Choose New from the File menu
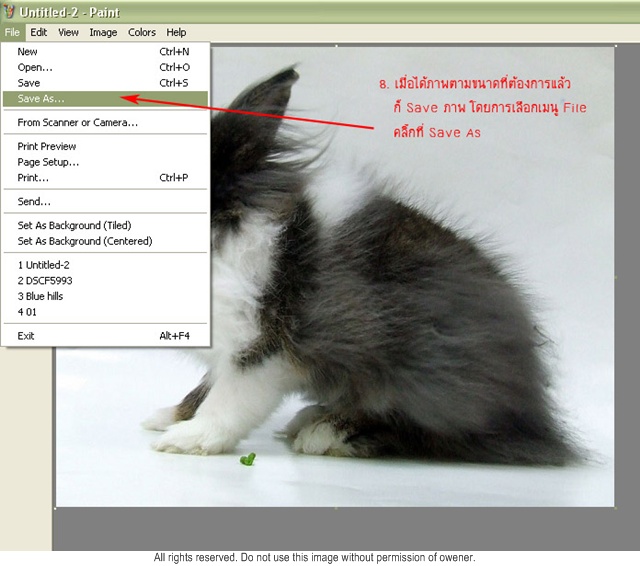The width and height of the screenshot is (640, 566). tap(105, 52)
